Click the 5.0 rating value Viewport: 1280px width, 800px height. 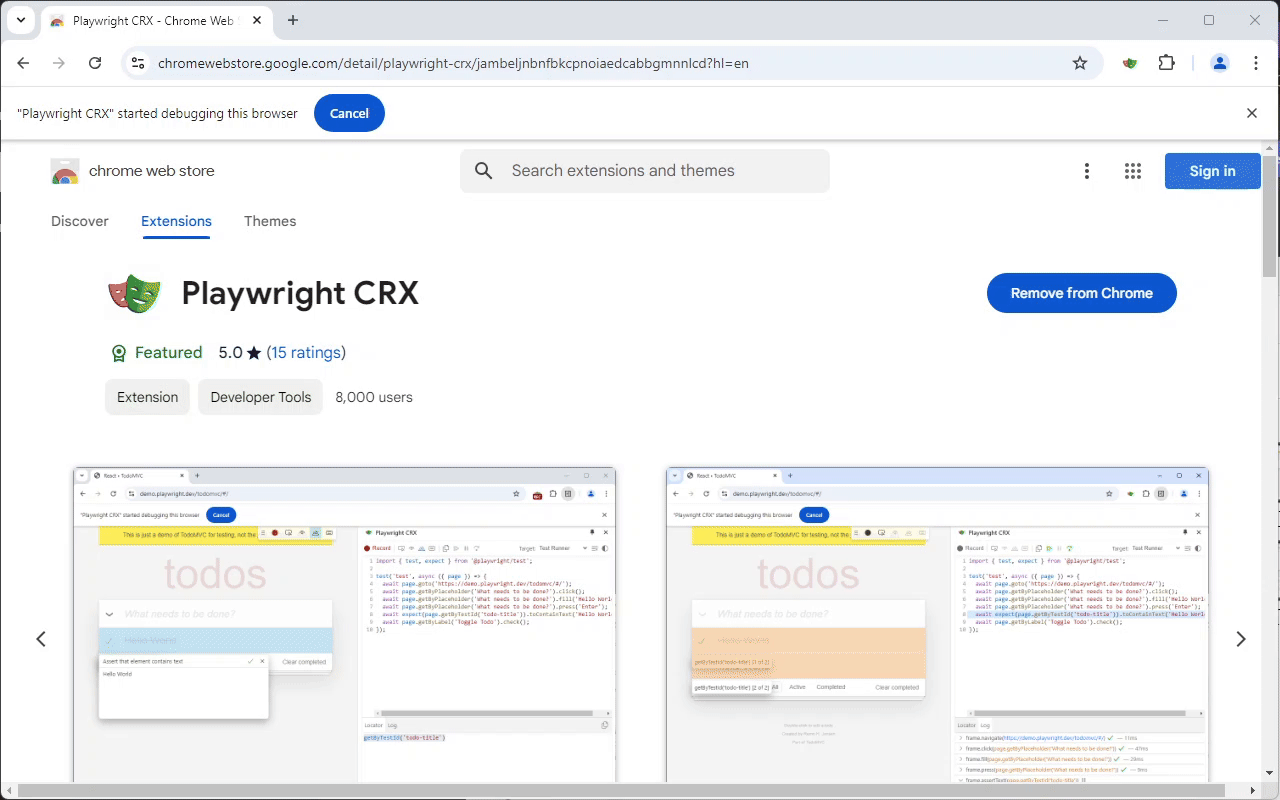coord(230,352)
